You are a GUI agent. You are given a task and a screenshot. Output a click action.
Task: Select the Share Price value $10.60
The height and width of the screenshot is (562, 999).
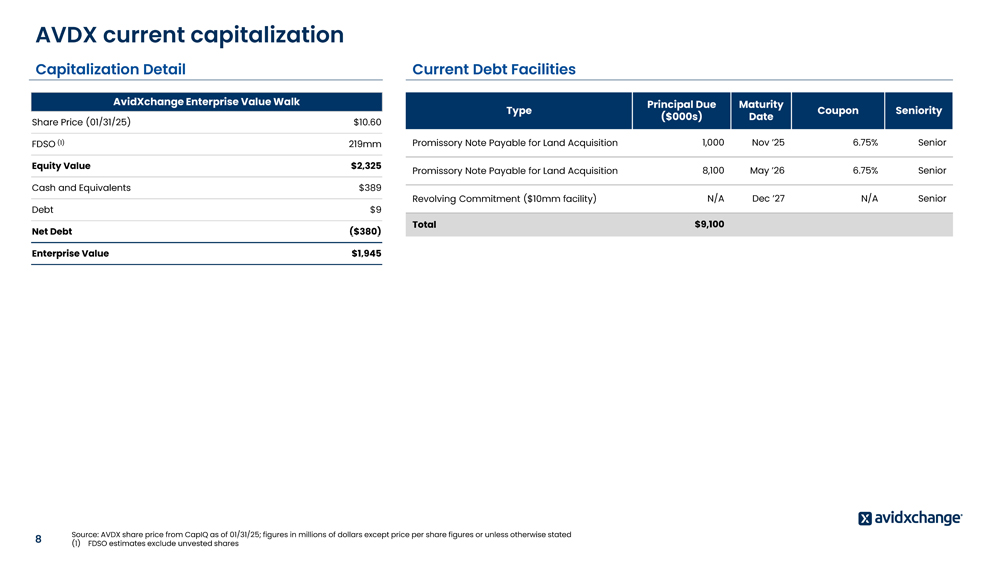[x=367, y=123]
